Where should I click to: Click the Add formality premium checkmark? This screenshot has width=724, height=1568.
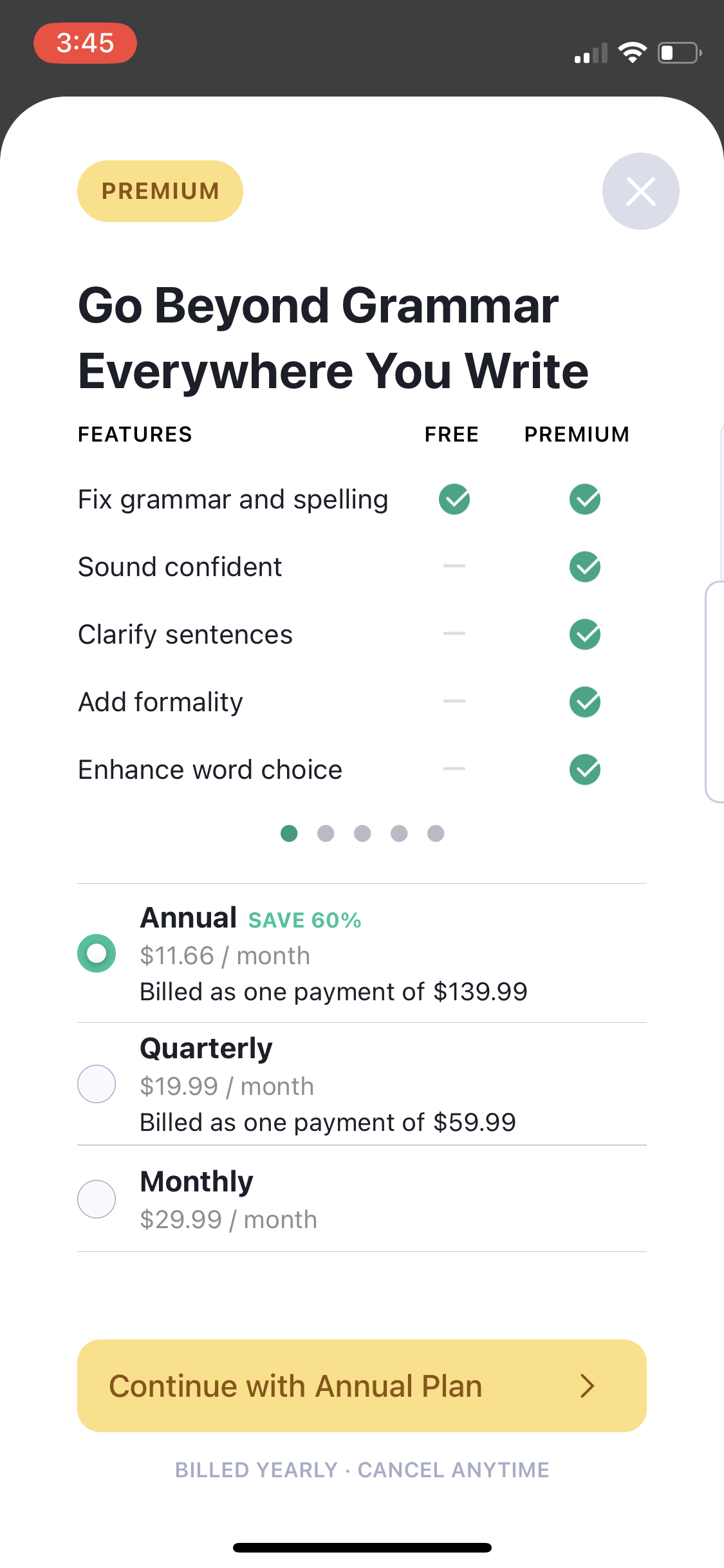point(584,702)
